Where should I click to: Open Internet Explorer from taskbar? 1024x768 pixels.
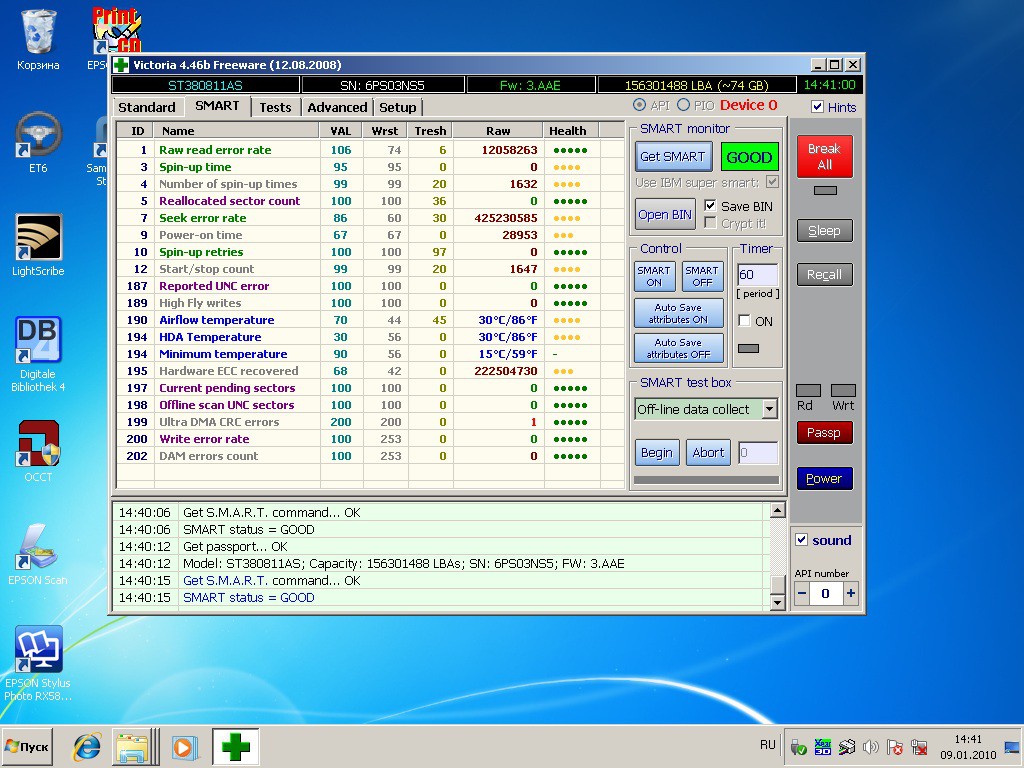coord(88,746)
